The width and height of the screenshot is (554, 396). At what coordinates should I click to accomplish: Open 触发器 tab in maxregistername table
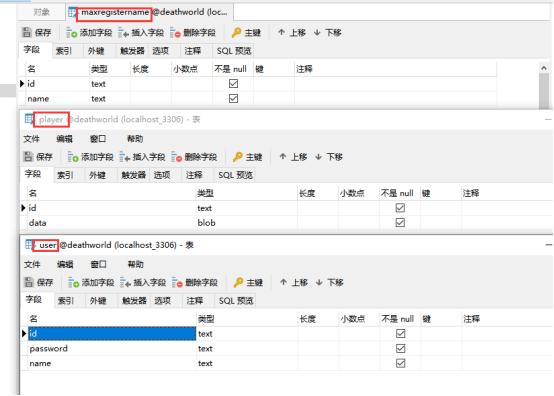(132, 51)
